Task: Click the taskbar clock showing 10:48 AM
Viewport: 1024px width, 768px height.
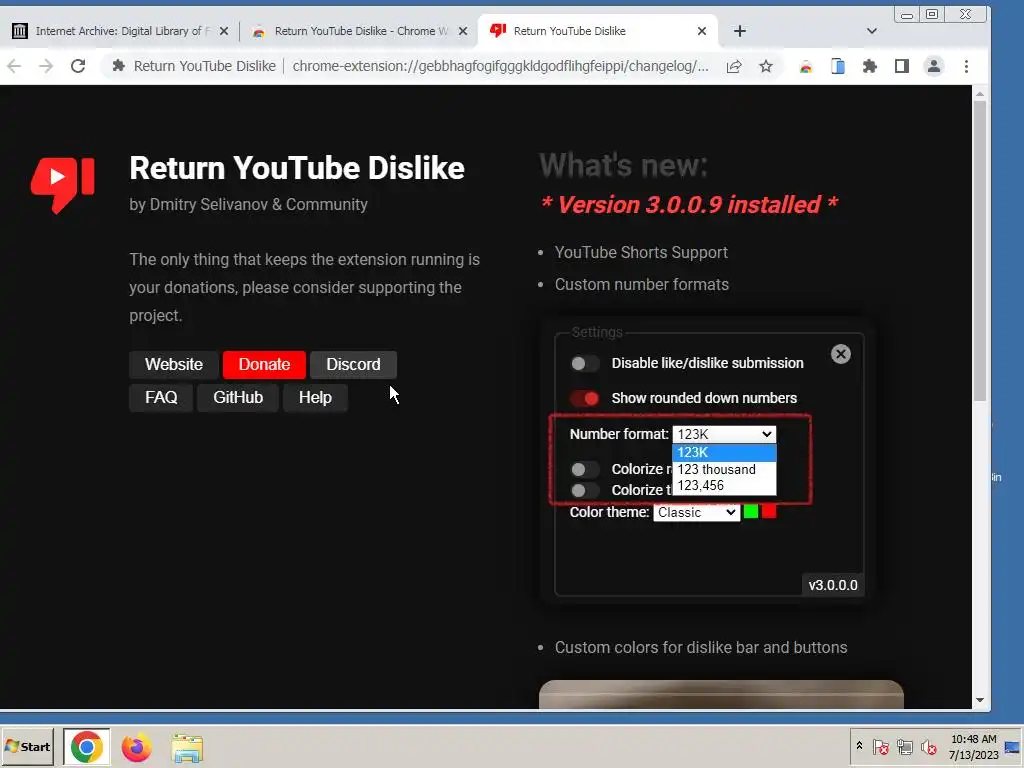Action: click(974, 739)
